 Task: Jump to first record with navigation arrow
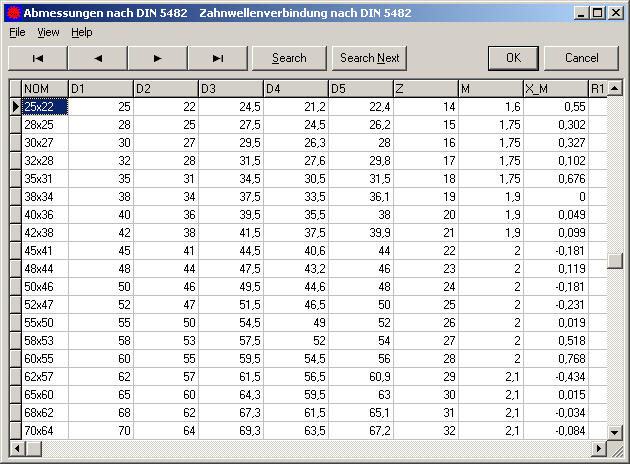click(38, 58)
